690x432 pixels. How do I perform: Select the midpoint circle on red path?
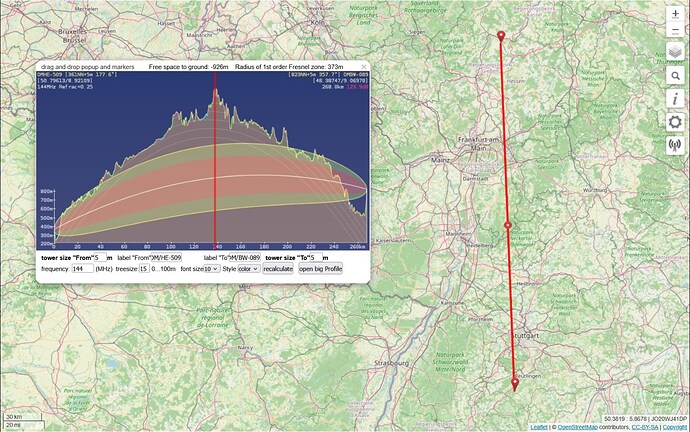(508, 225)
